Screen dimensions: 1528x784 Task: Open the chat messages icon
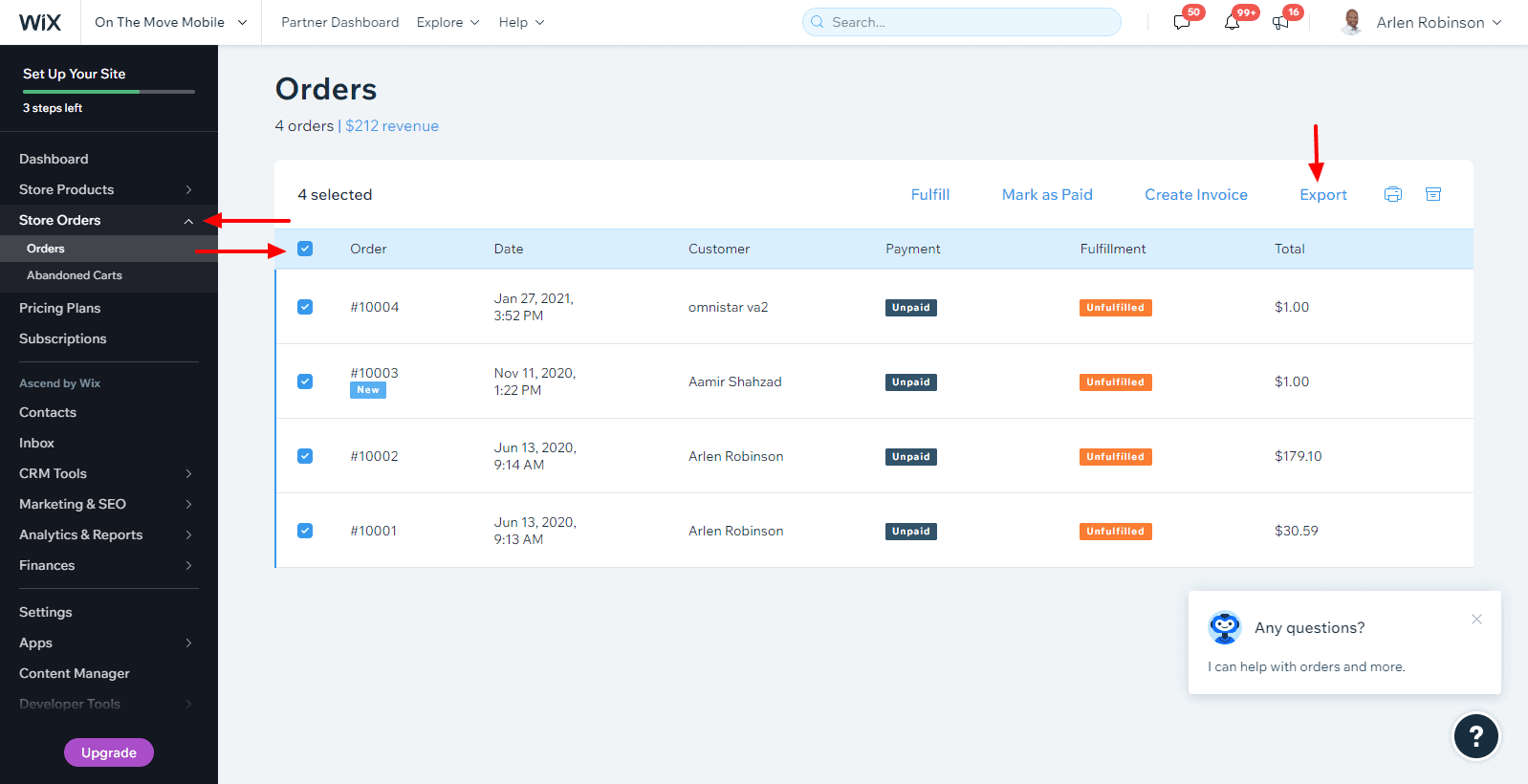[x=1182, y=22]
